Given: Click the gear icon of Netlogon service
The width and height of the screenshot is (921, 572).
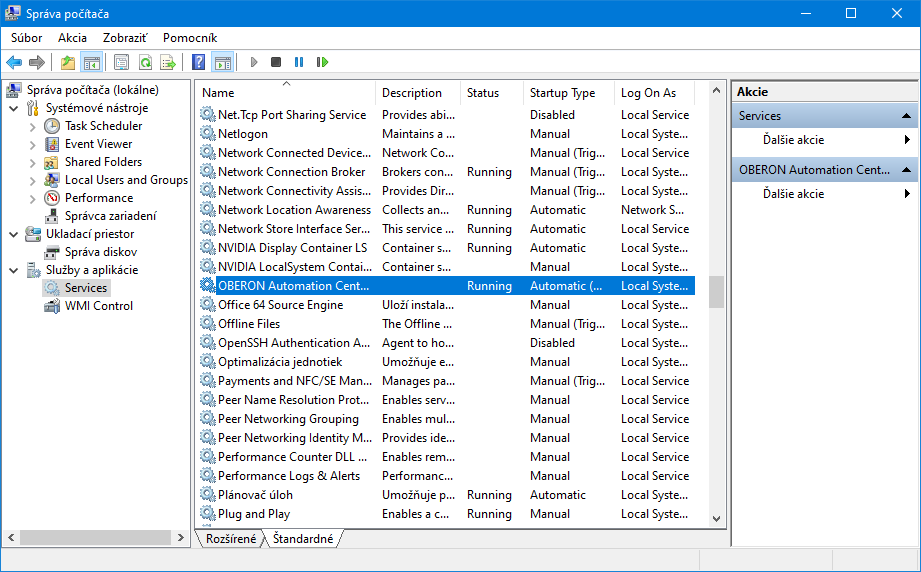Looking at the screenshot, I should [207, 133].
